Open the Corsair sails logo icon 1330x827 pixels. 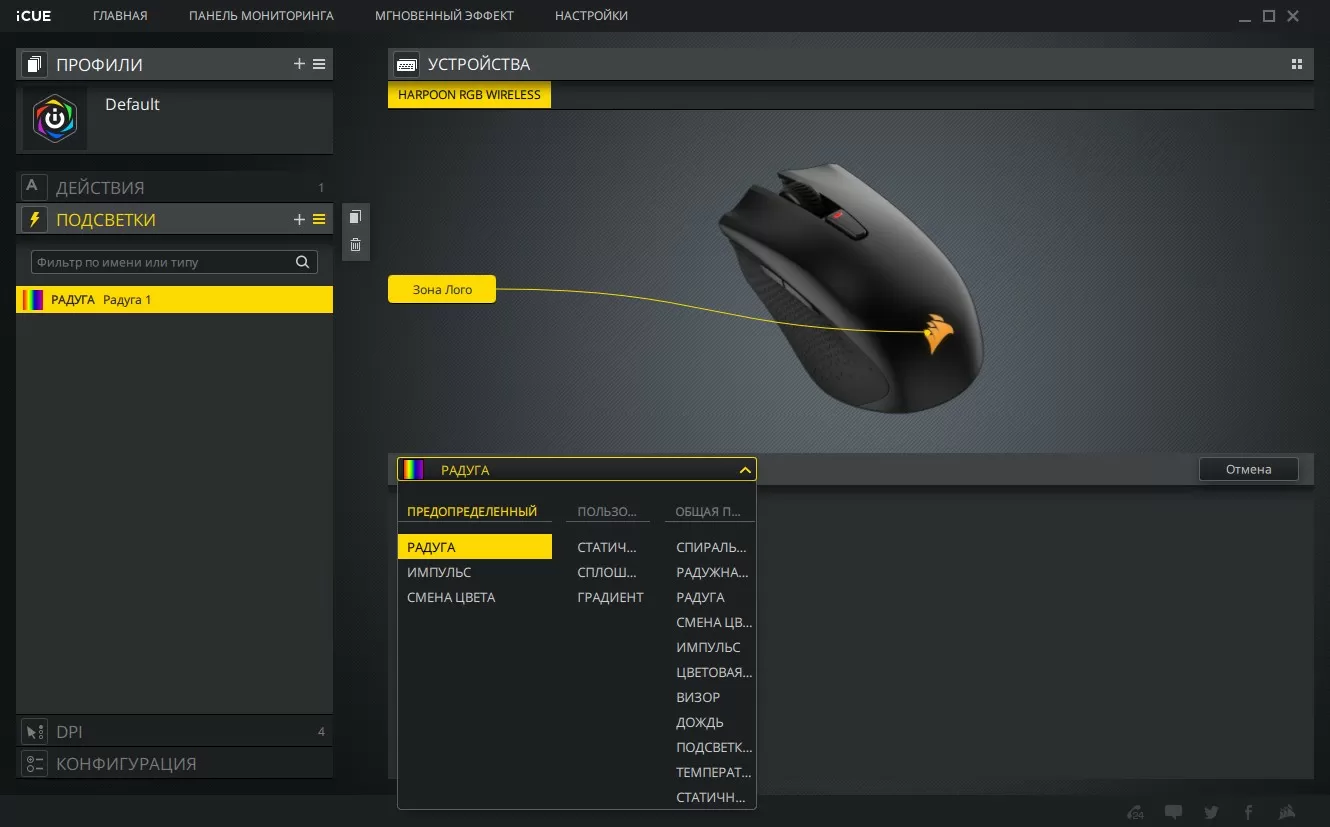[1289, 812]
